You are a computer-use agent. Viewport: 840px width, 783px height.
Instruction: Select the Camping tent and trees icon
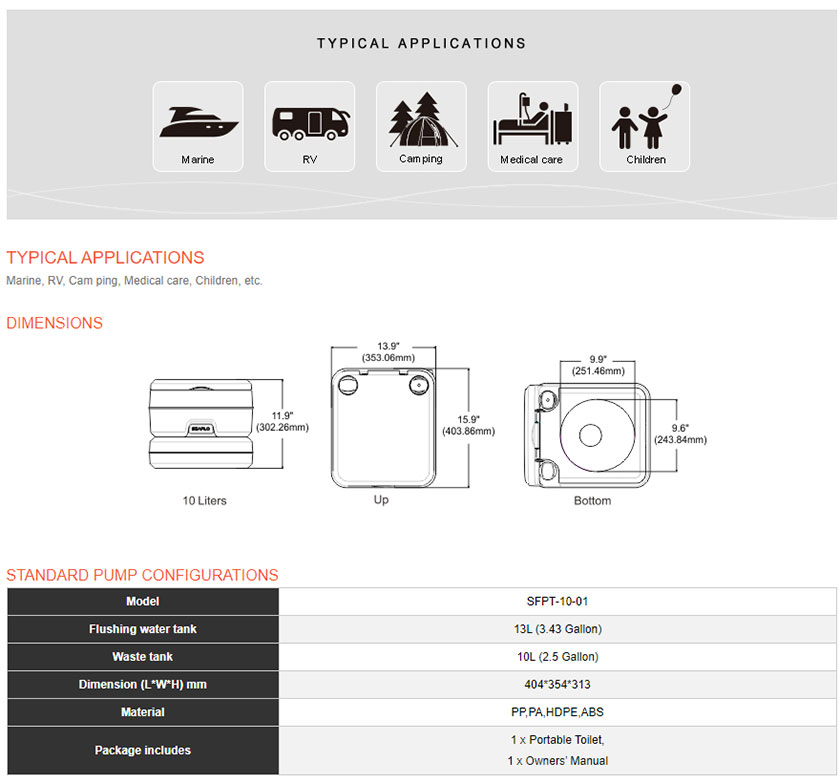pos(421,126)
